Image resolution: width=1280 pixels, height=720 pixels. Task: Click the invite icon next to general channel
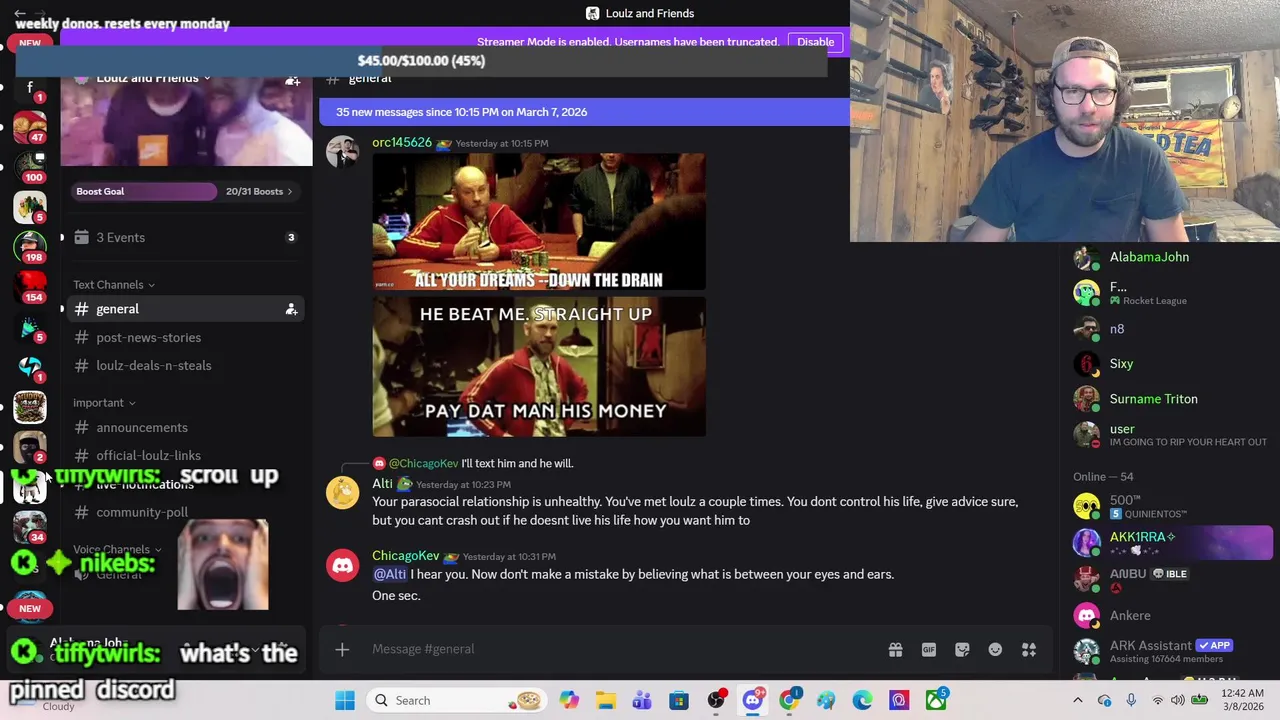pos(291,309)
